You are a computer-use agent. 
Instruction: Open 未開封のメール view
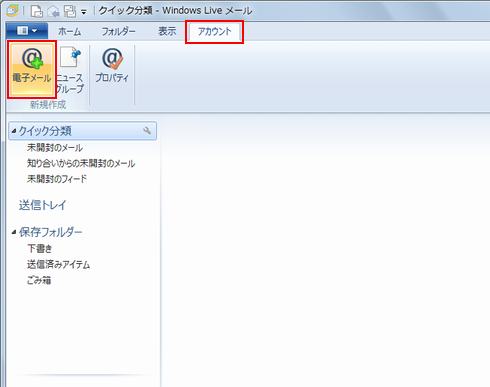click(x=55, y=147)
